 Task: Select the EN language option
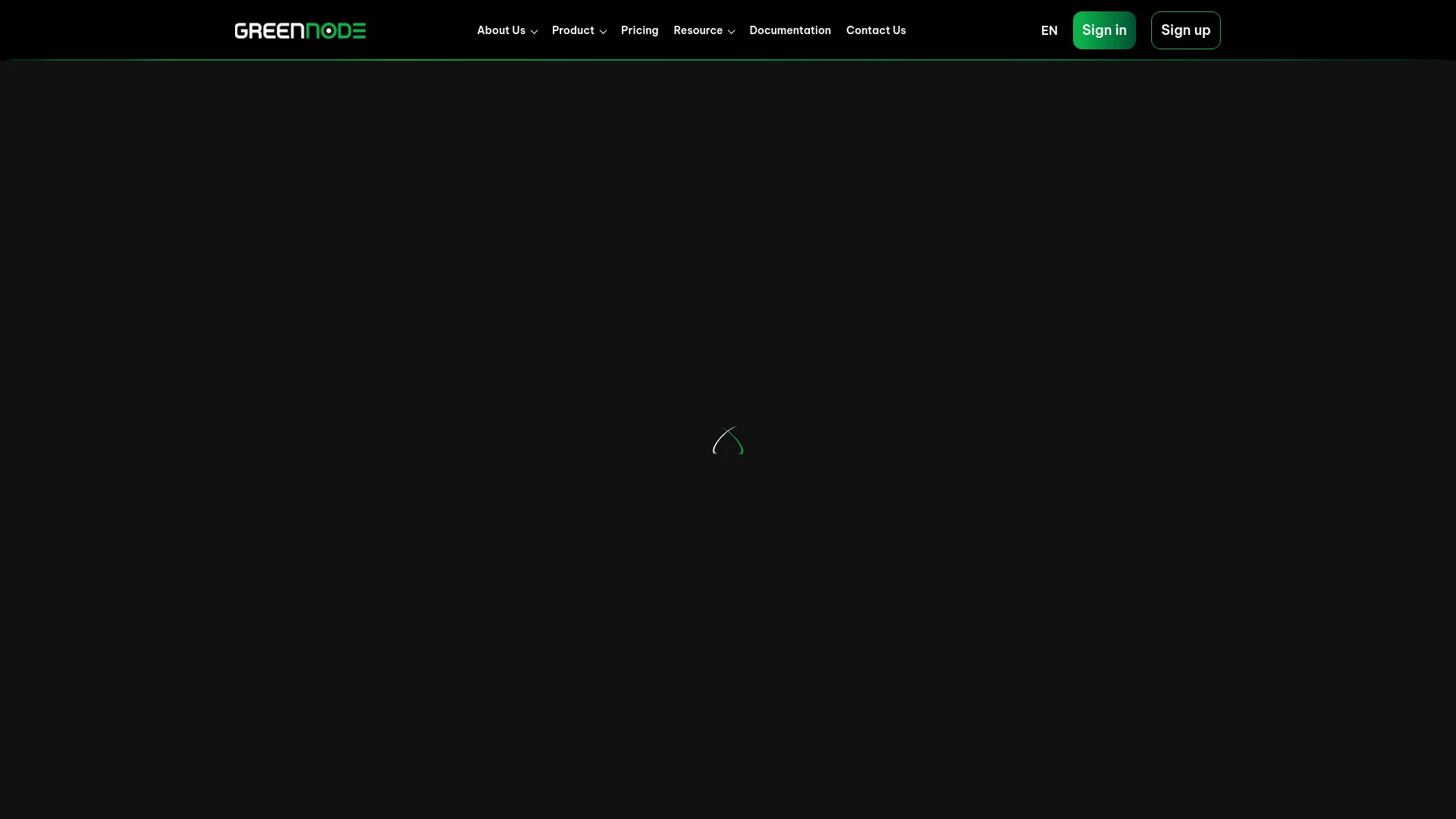(1049, 30)
